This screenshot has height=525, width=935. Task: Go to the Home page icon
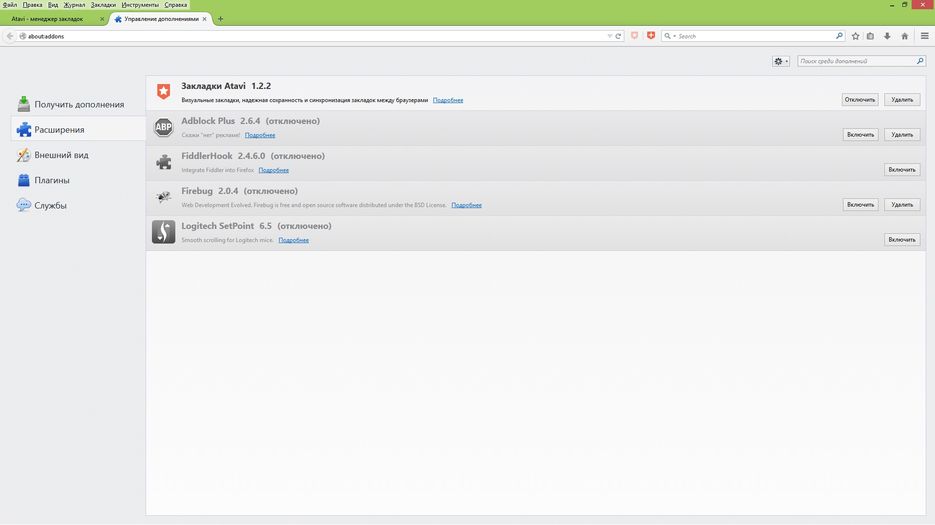coord(905,36)
